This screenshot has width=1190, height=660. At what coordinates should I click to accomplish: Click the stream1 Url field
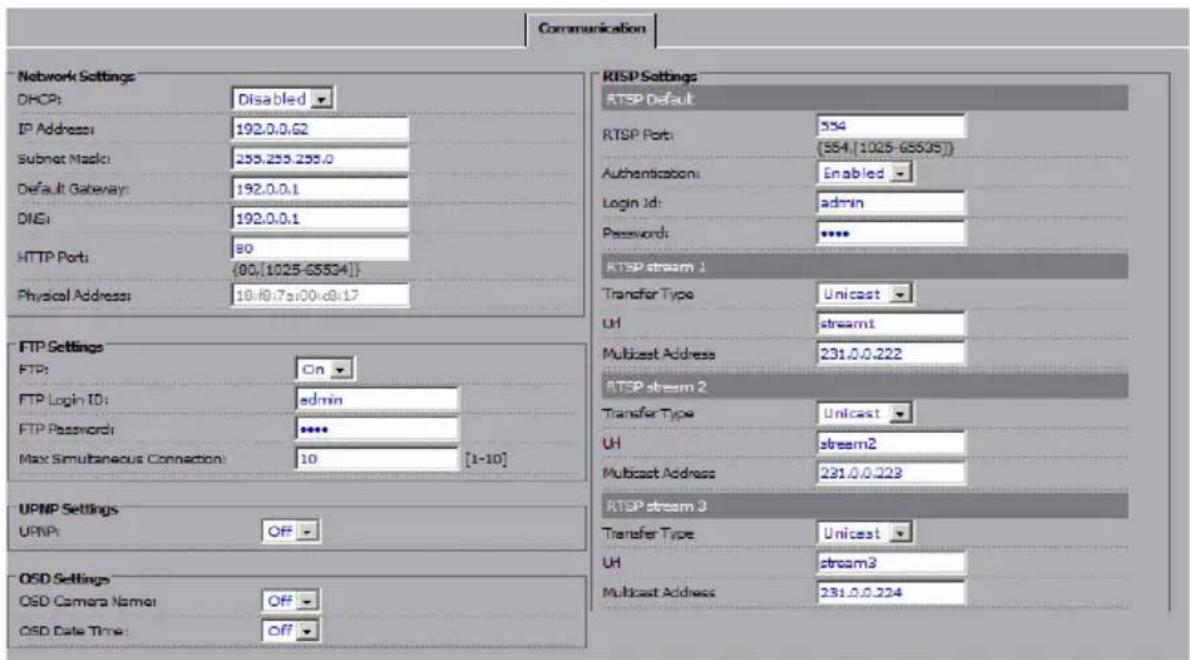[891, 324]
